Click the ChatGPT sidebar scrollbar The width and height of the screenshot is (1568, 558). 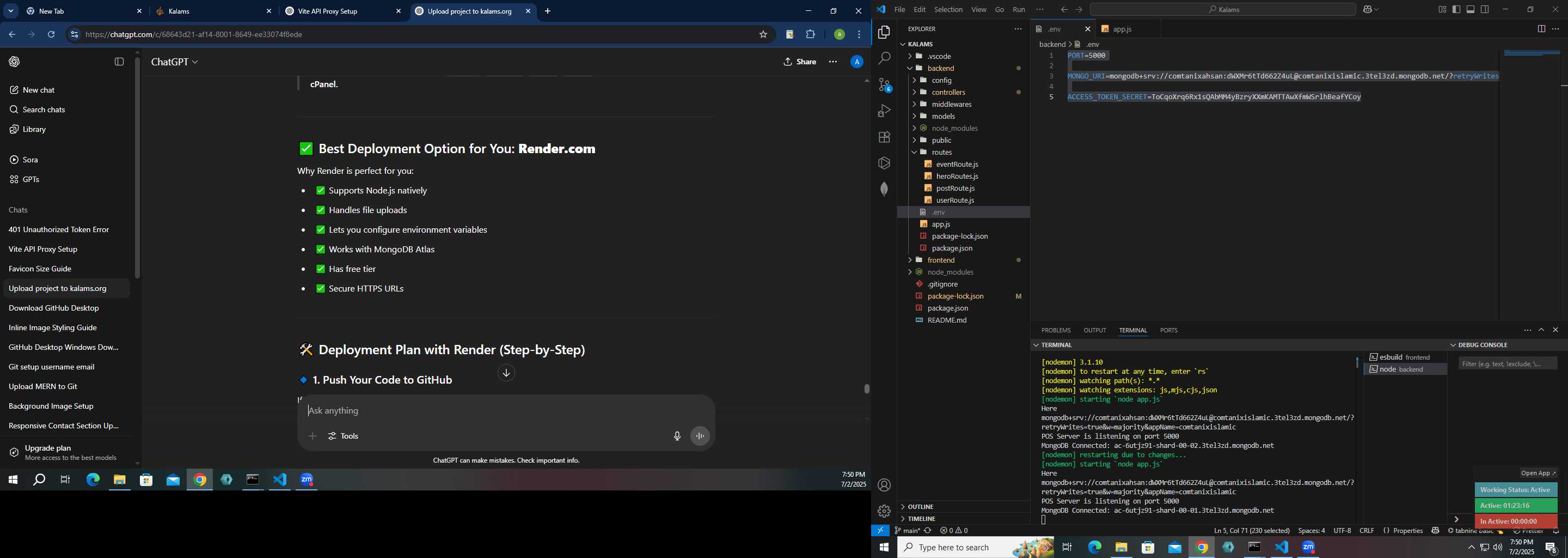[x=138, y=167]
